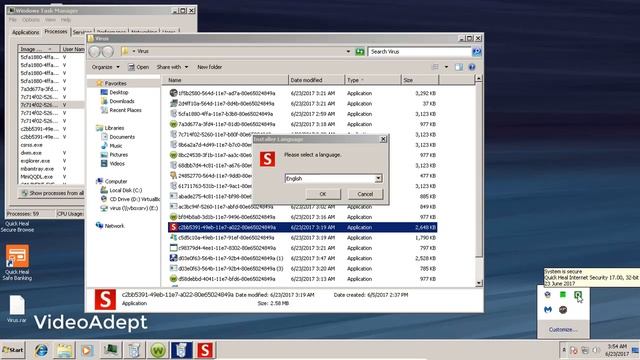The image size is (640, 360).
Task: Switch to Applications tab in Task Manager
Action: [x=25, y=32]
